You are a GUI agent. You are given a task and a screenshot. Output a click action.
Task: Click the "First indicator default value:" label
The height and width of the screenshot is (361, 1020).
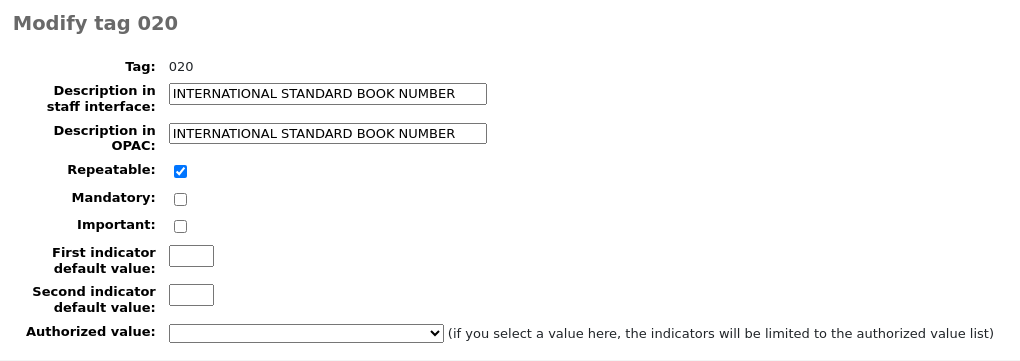tap(103, 260)
